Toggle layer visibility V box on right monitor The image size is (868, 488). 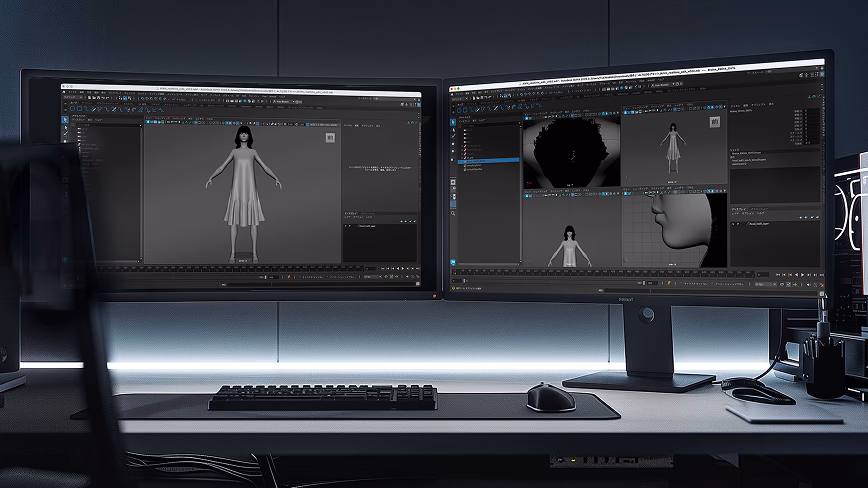click(733, 224)
